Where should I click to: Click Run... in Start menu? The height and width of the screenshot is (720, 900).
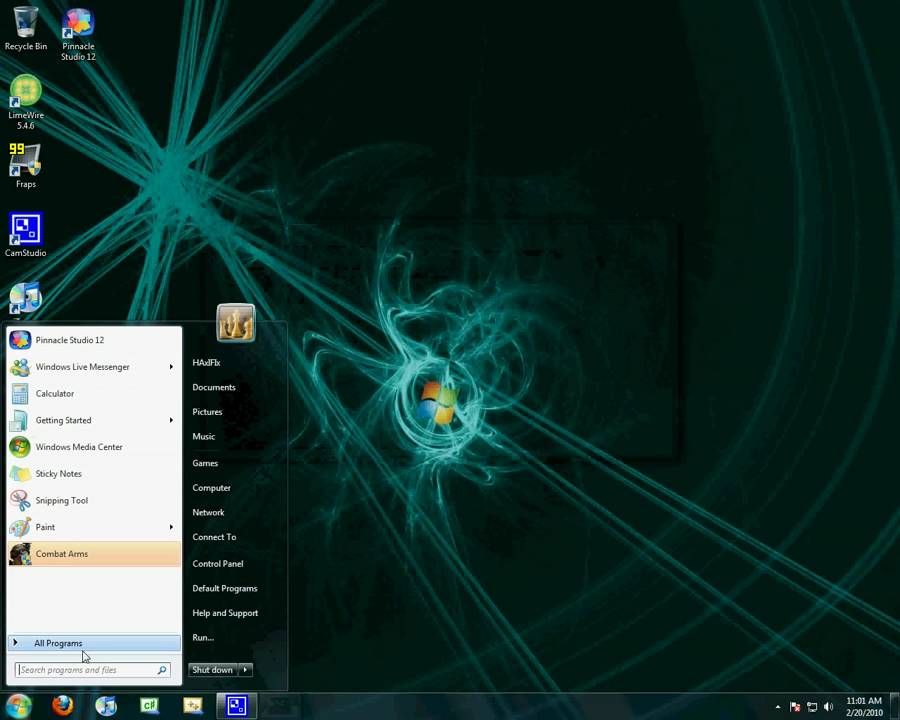coord(203,637)
